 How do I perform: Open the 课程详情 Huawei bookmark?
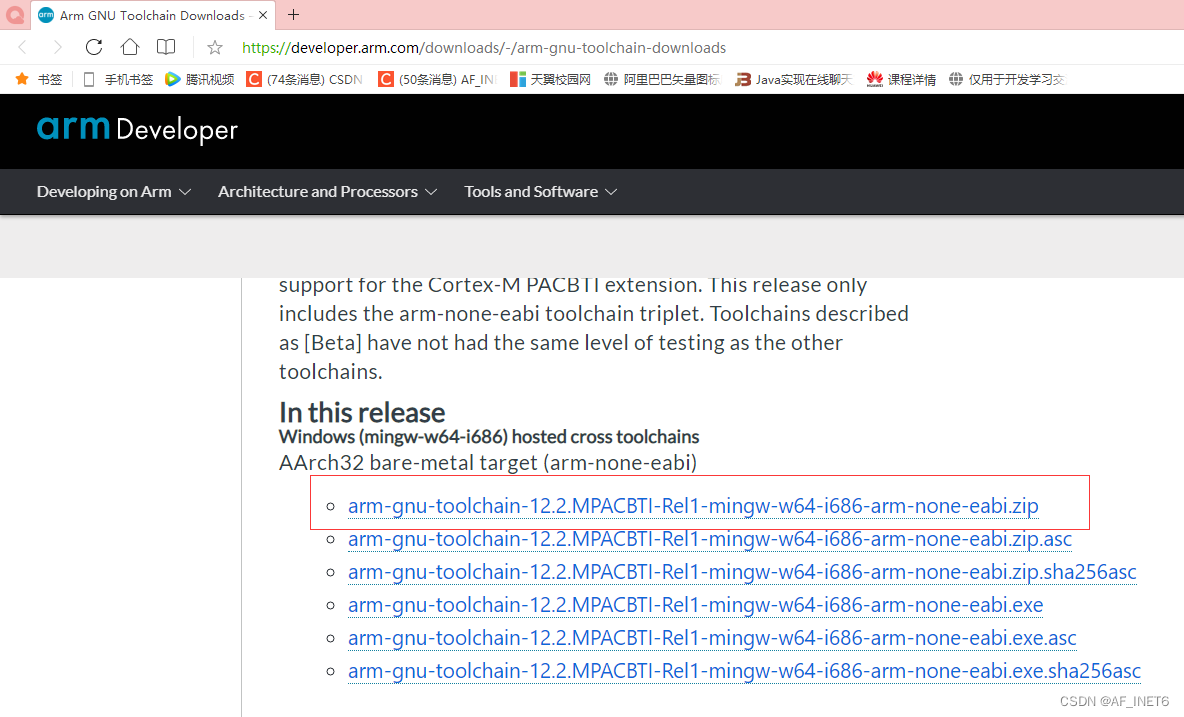point(902,79)
